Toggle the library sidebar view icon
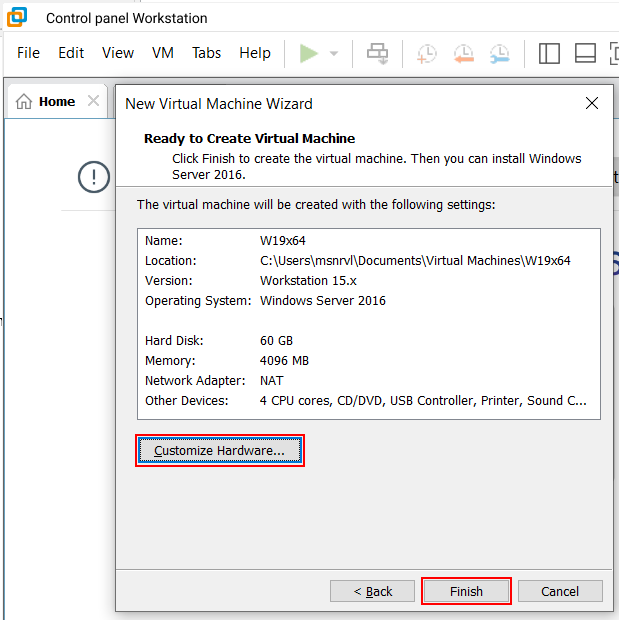 coord(549,54)
